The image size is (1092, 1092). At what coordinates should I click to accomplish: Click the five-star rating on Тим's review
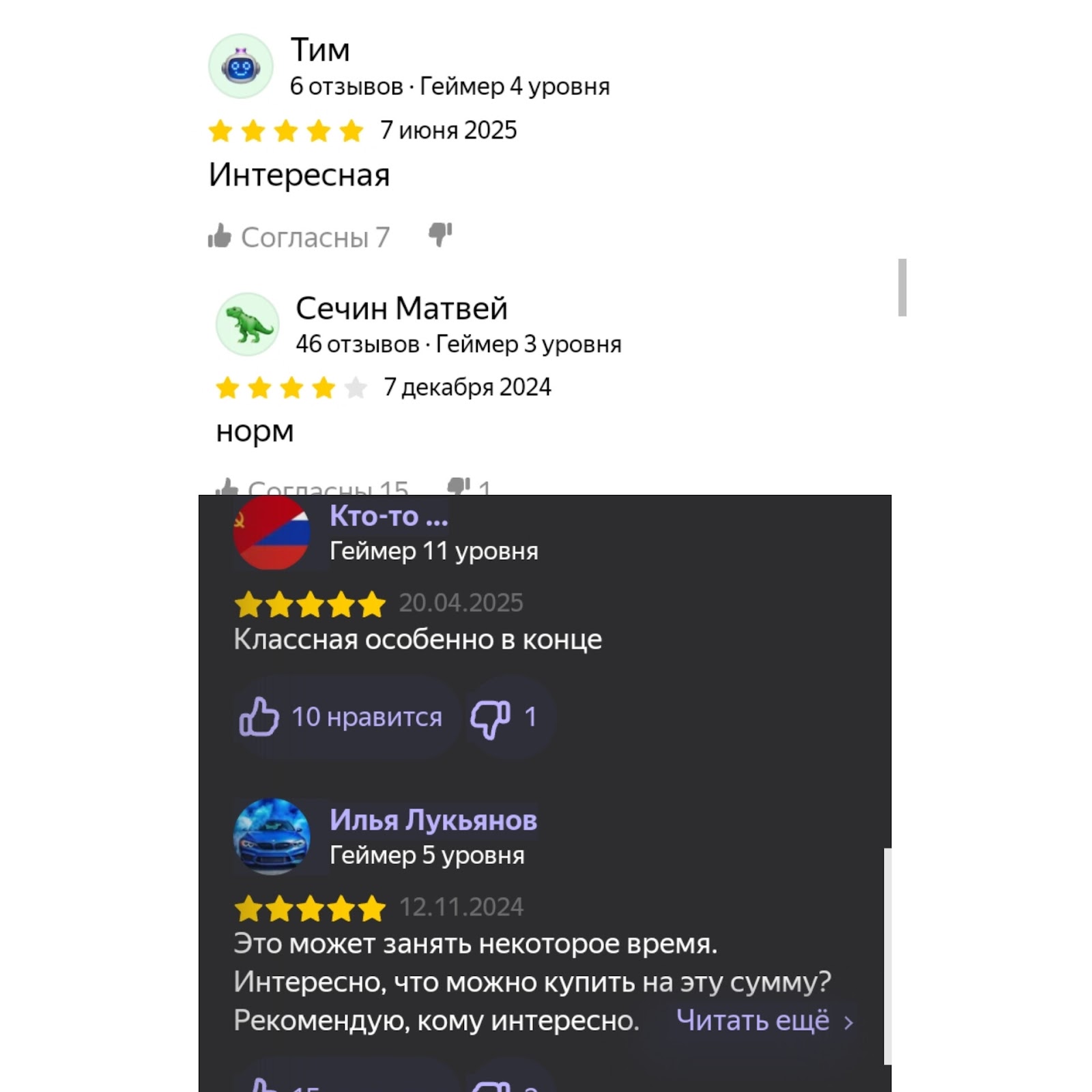(x=285, y=130)
